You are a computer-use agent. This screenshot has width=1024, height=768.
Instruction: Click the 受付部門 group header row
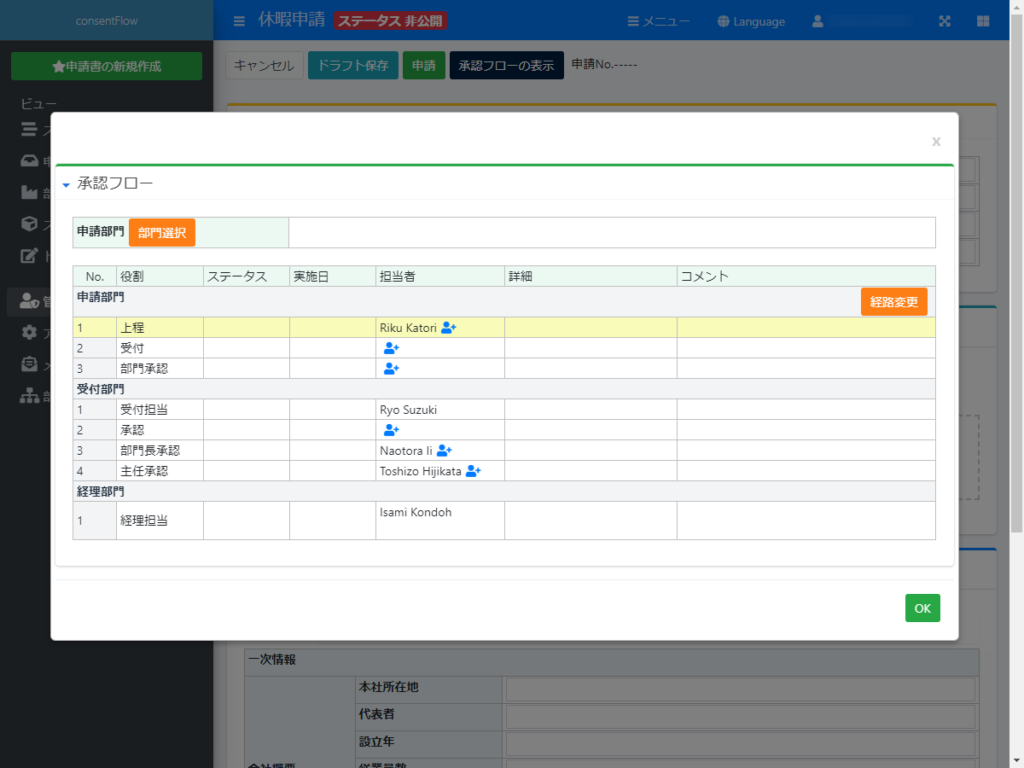(x=504, y=389)
